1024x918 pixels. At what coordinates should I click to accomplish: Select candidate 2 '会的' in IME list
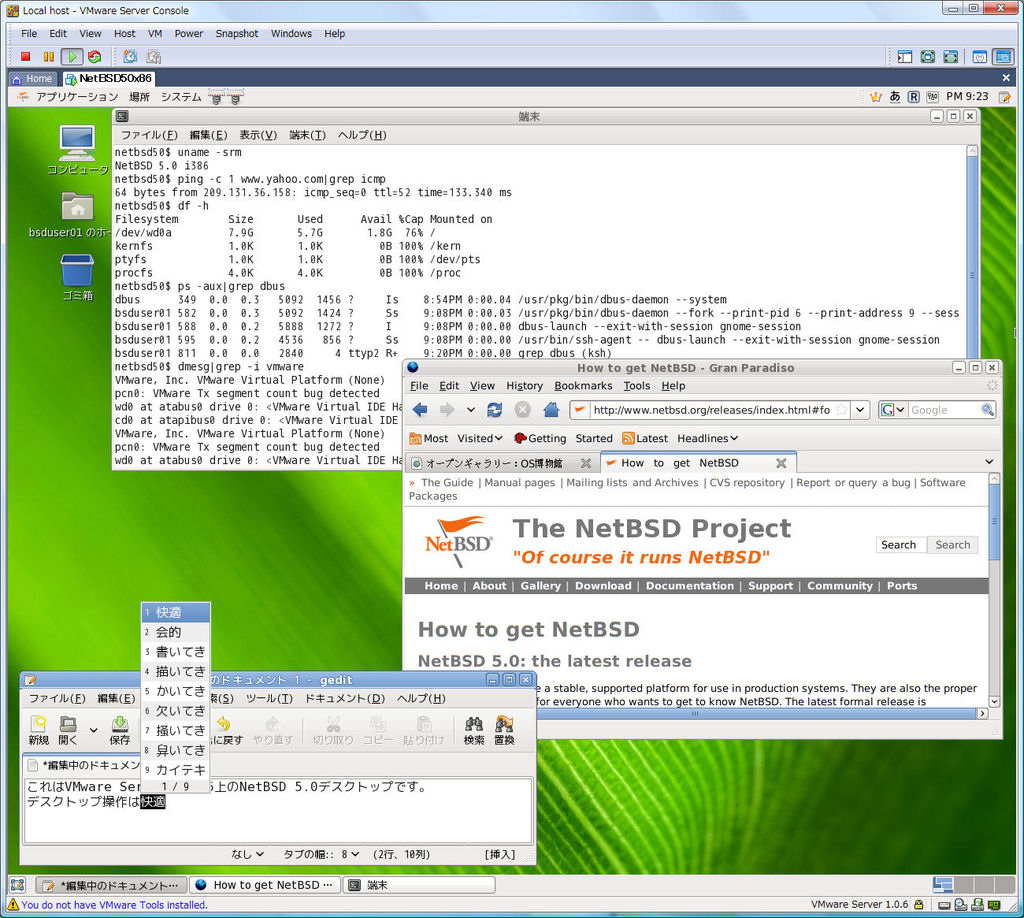coord(176,632)
